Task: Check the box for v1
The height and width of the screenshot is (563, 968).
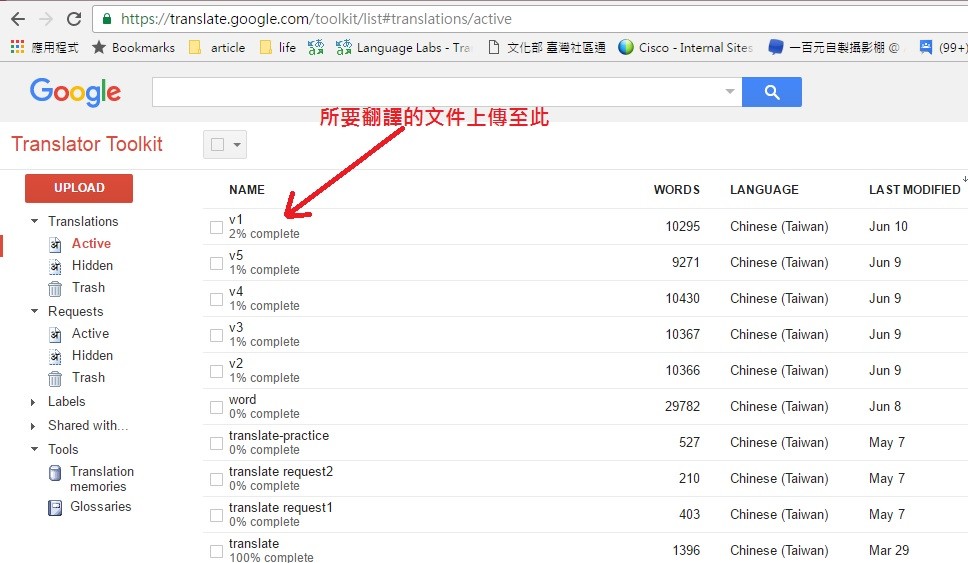Action: point(216,227)
